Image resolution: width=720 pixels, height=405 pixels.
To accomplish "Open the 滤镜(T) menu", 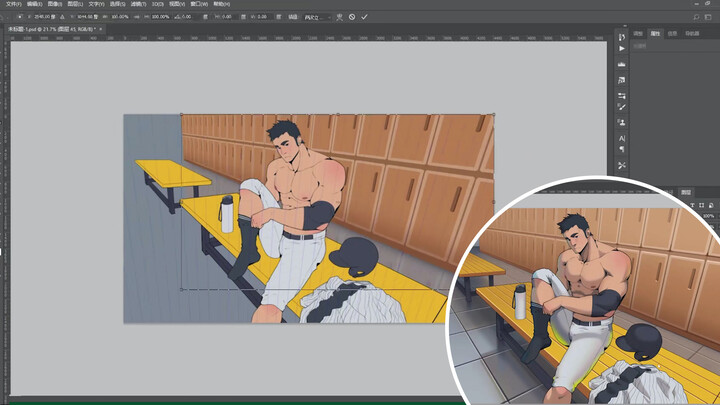I will tap(138, 4).
